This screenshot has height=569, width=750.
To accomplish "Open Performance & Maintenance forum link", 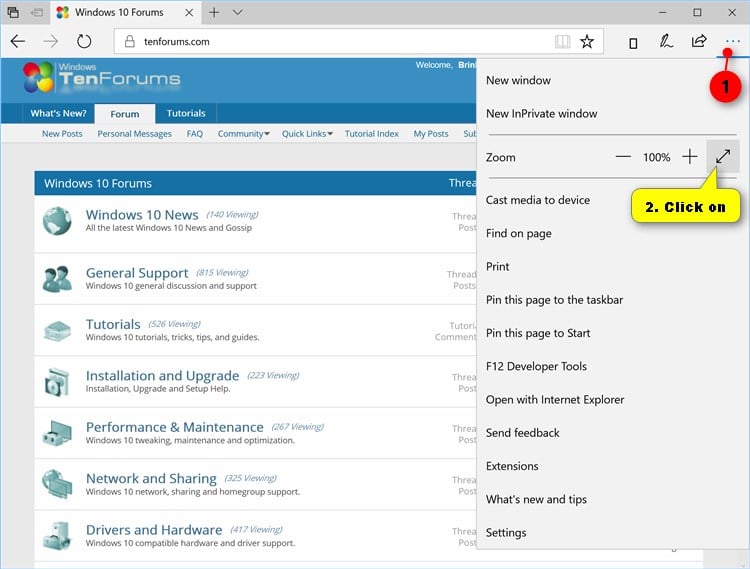I will point(175,427).
